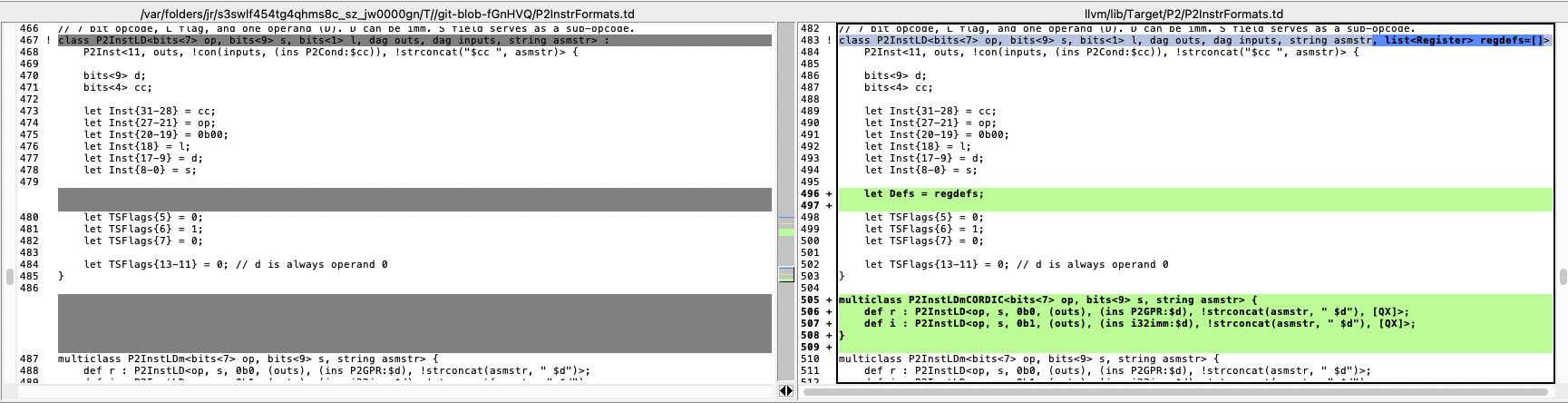Click the large gray gap below left line 486

pyautogui.click(x=414, y=323)
